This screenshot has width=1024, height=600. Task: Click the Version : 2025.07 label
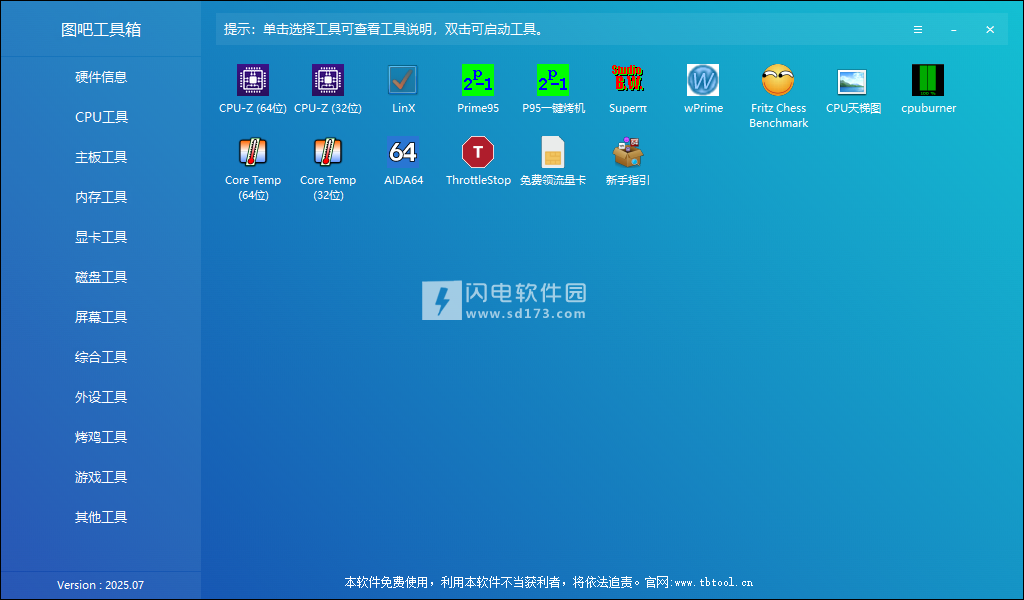coord(101,585)
